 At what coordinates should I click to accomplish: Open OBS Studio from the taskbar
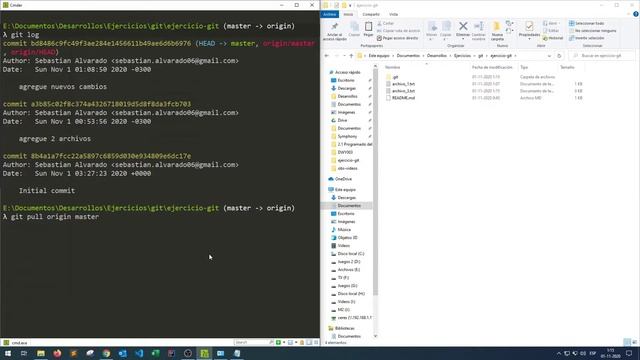(188, 353)
